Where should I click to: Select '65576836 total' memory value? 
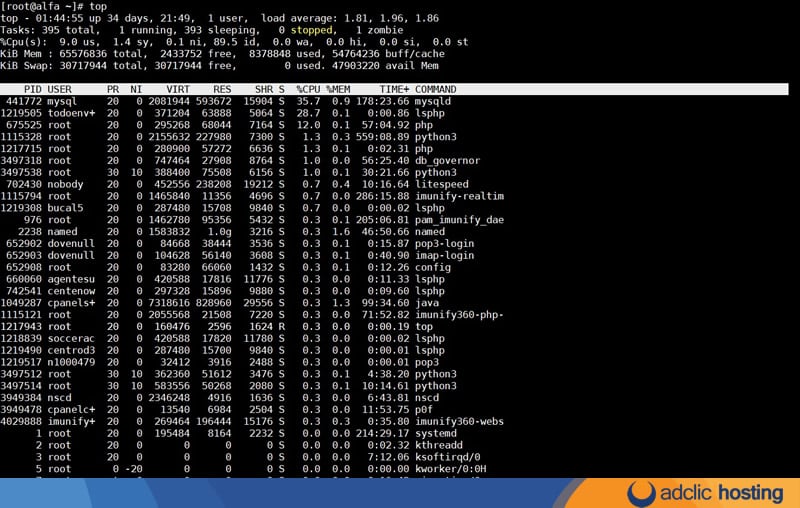click(x=104, y=54)
